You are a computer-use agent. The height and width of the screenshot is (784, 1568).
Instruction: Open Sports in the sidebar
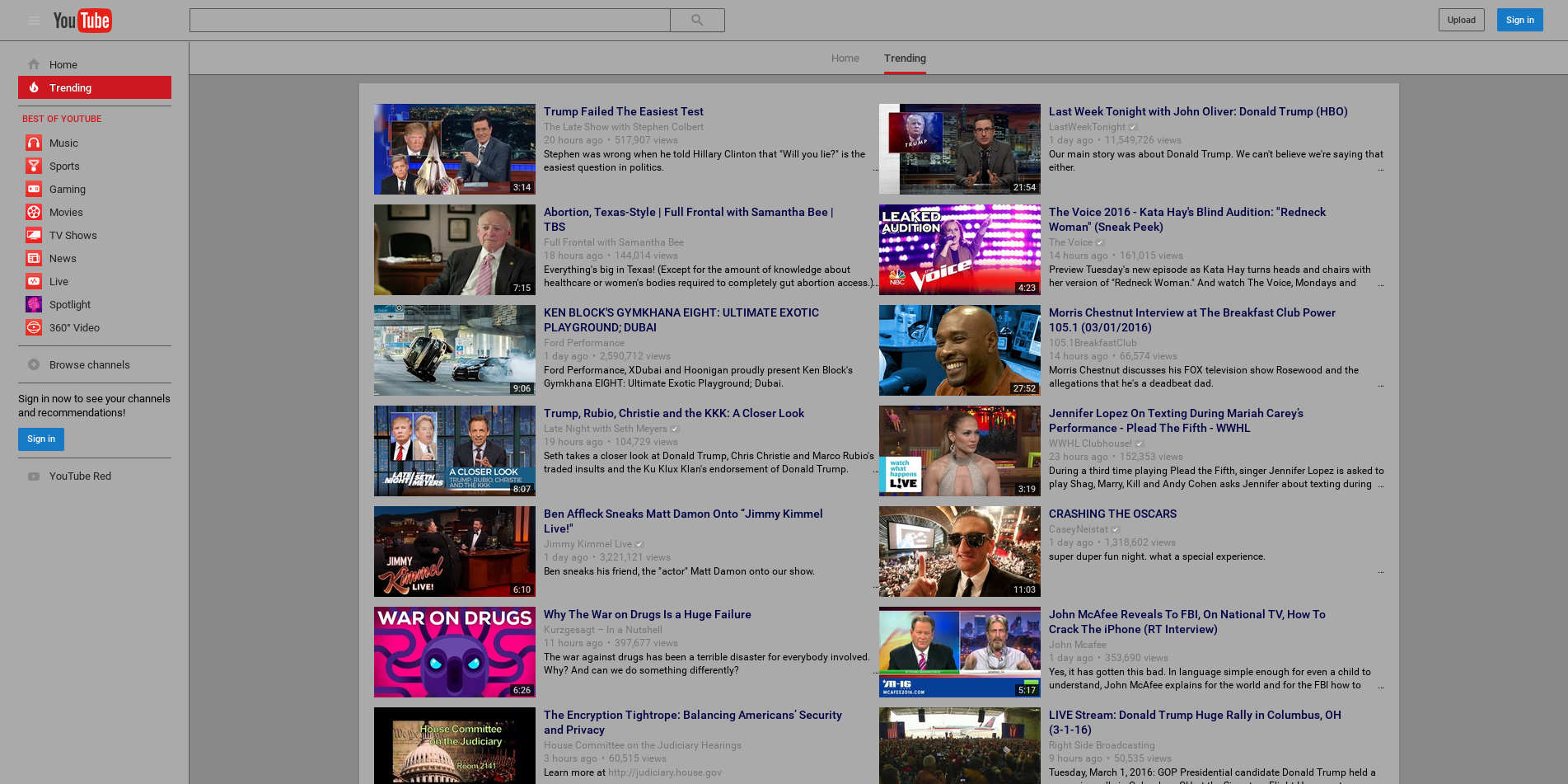click(x=95, y=166)
